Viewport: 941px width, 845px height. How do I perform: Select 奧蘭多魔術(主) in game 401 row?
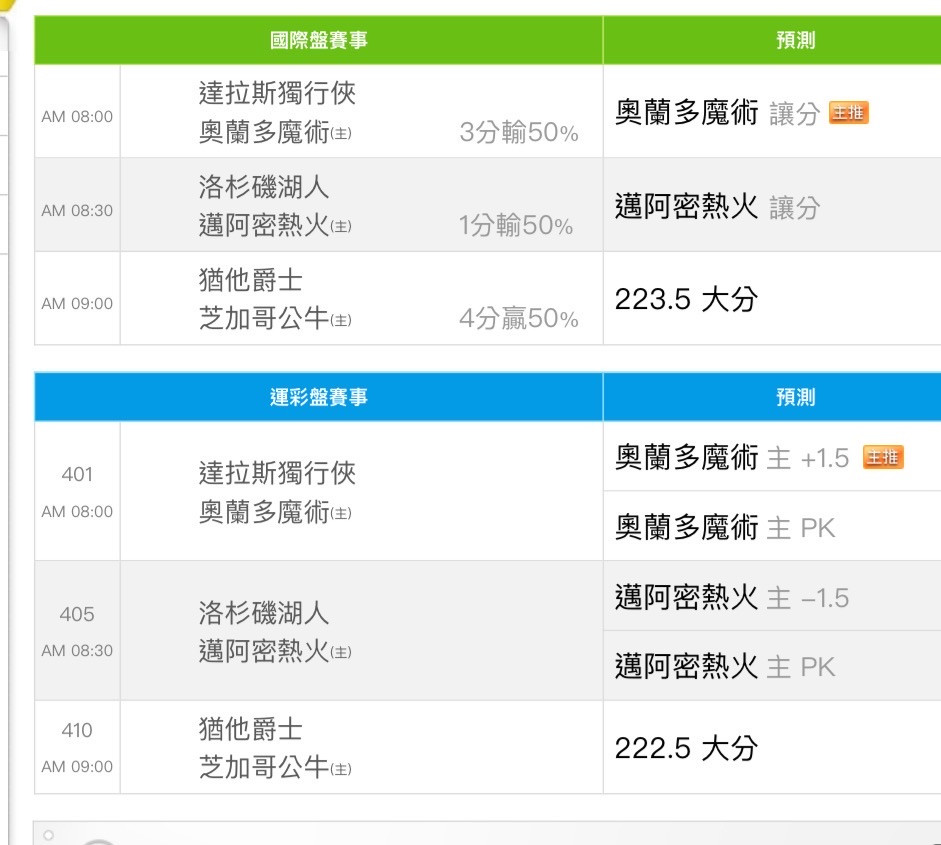[275, 512]
